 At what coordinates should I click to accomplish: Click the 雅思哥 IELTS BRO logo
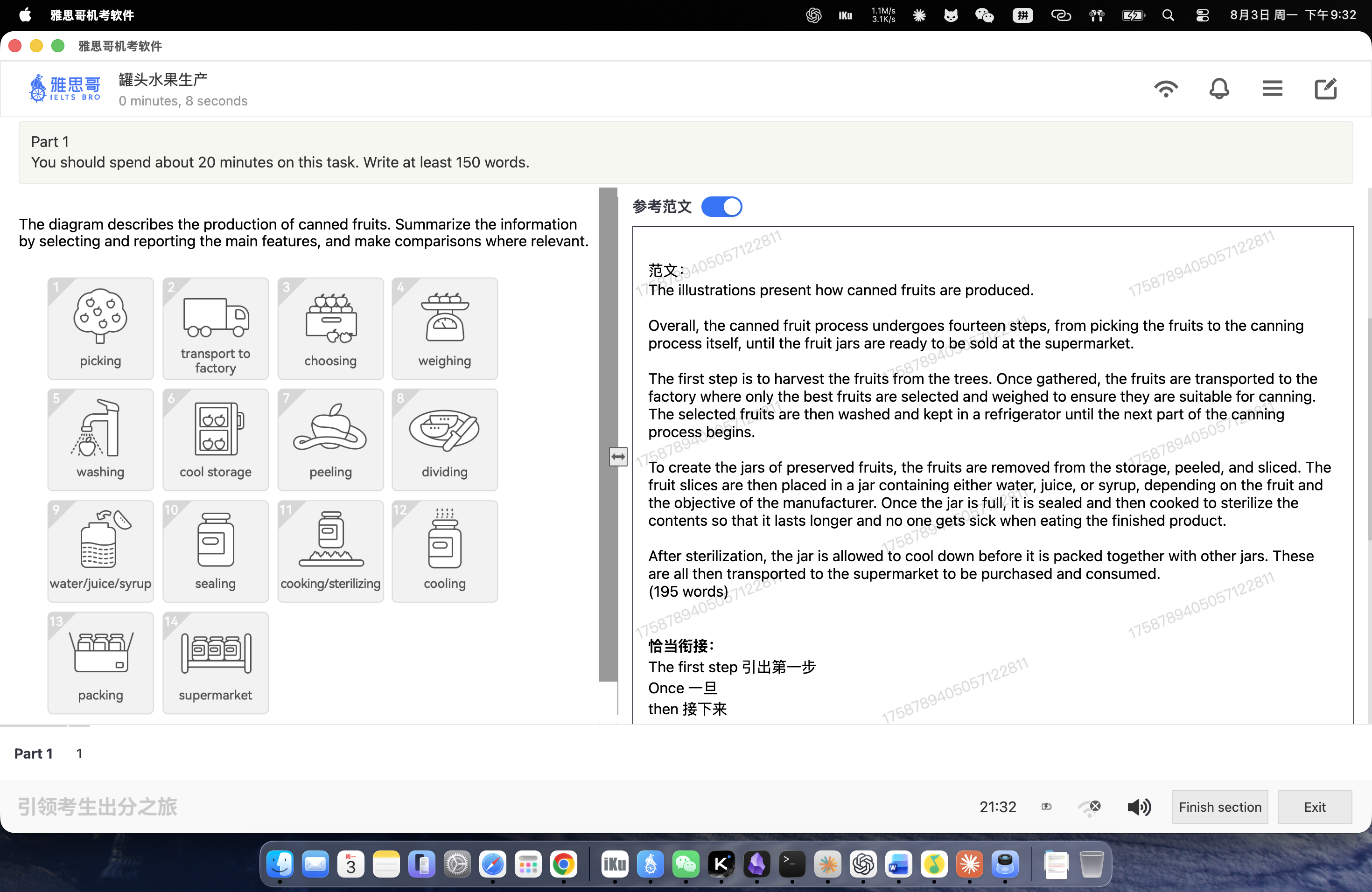(65, 88)
